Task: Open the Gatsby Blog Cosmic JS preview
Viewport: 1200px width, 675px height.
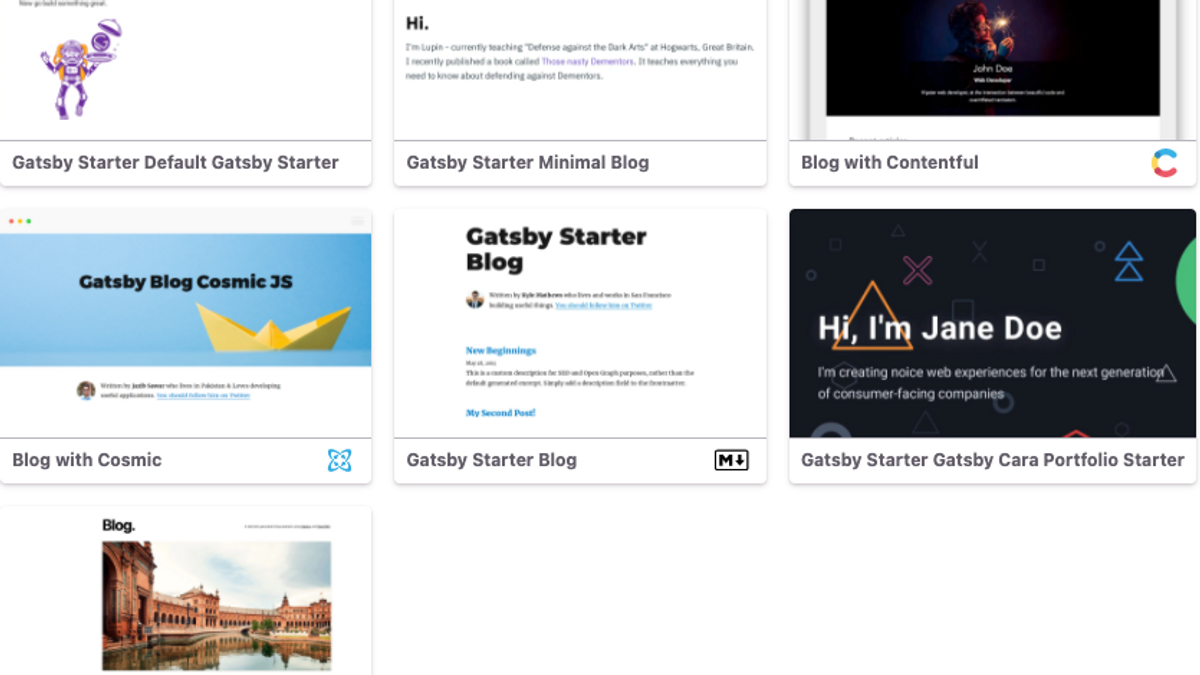Action: [x=186, y=323]
